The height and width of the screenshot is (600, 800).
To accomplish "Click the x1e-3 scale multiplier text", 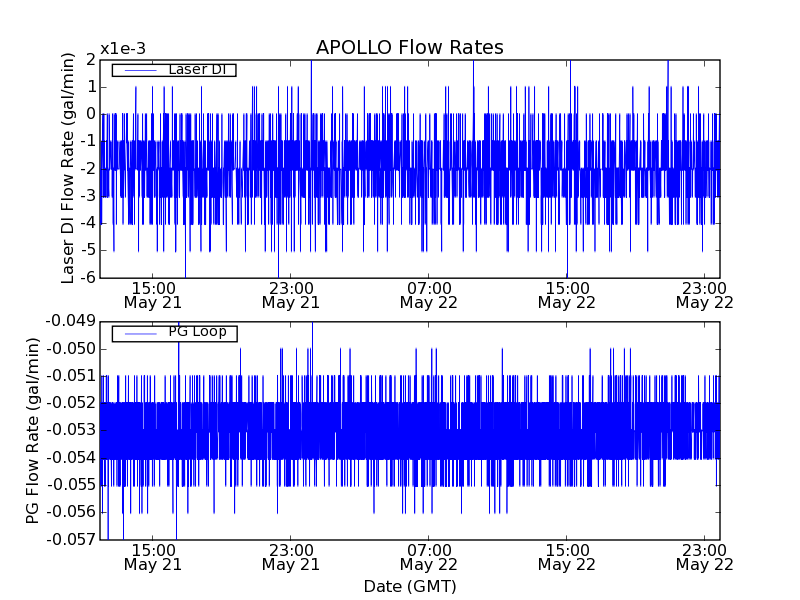I will [122, 49].
